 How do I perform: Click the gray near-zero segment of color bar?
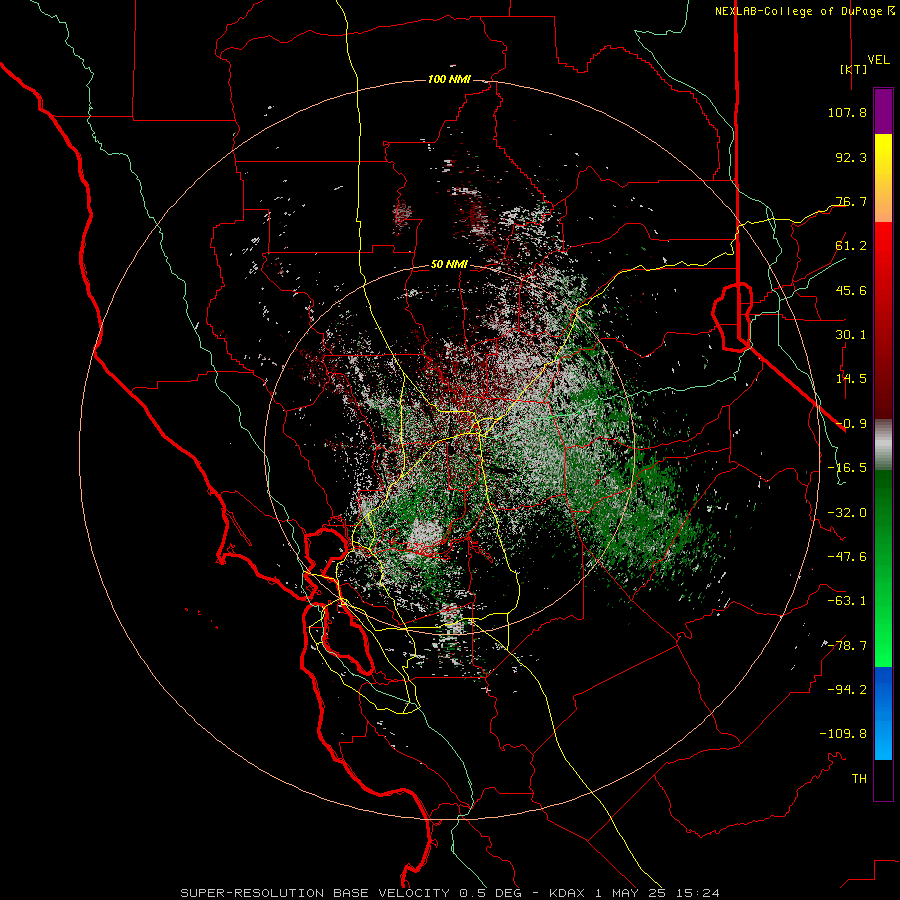(x=883, y=445)
